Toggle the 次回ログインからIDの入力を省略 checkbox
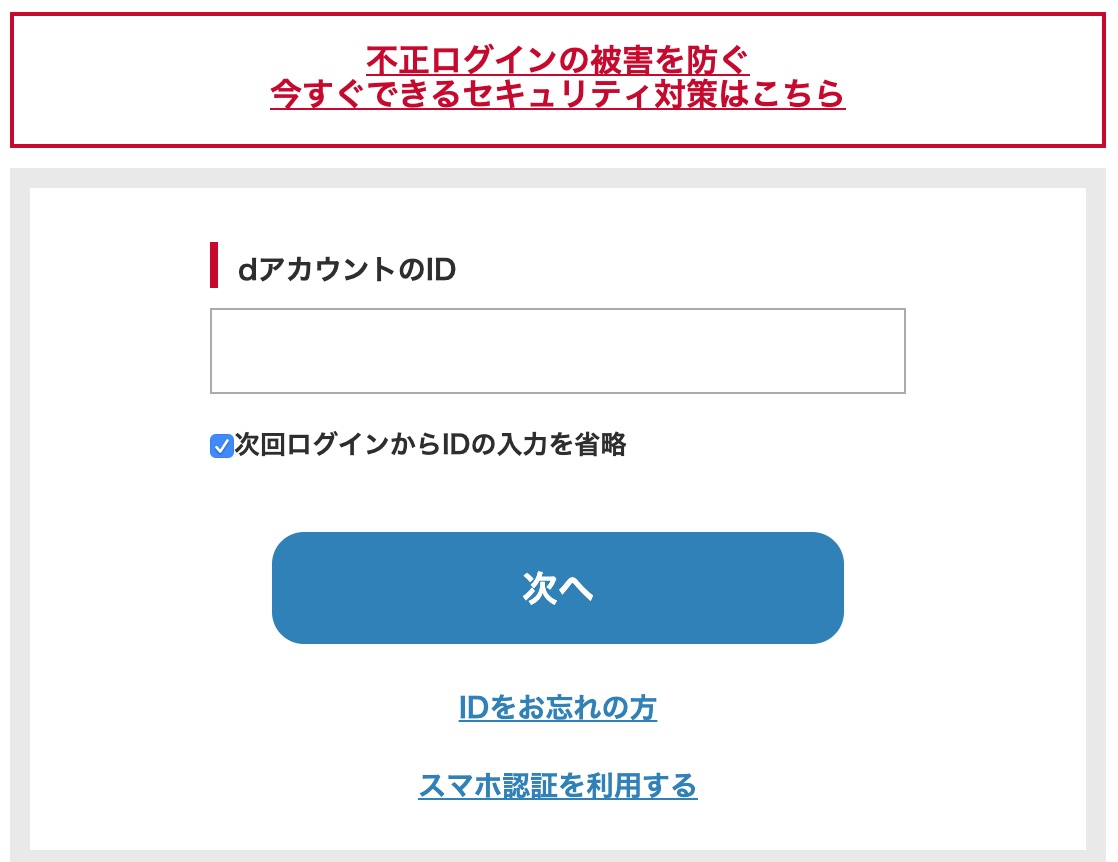The width and height of the screenshot is (1118, 862). [221, 446]
